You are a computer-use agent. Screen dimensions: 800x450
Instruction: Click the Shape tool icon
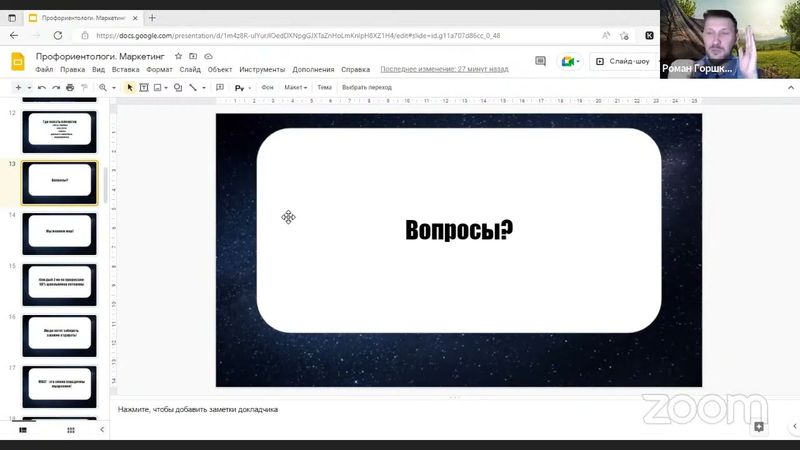tap(178, 88)
